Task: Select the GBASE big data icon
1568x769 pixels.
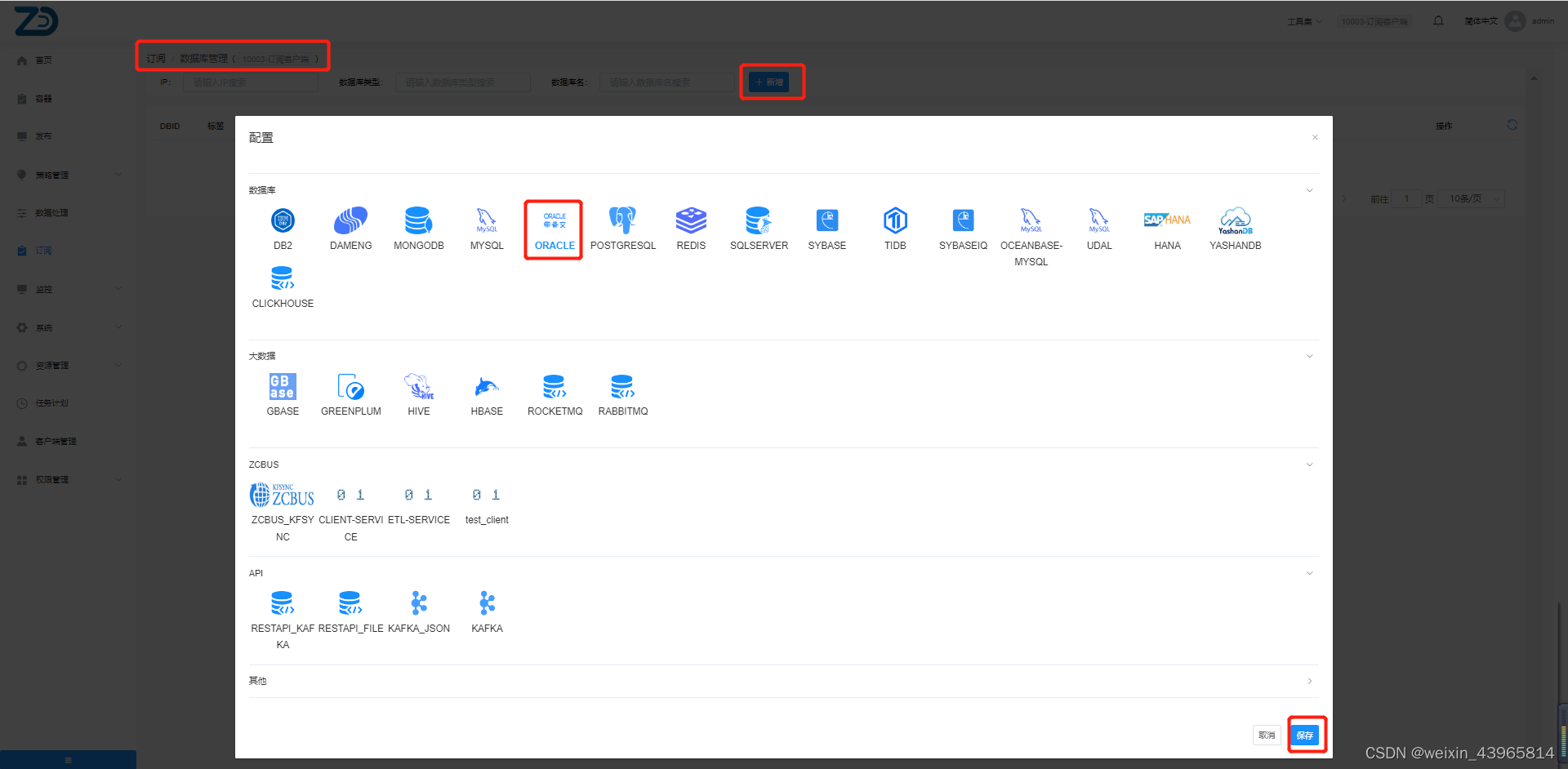Action: pos(283,386)
